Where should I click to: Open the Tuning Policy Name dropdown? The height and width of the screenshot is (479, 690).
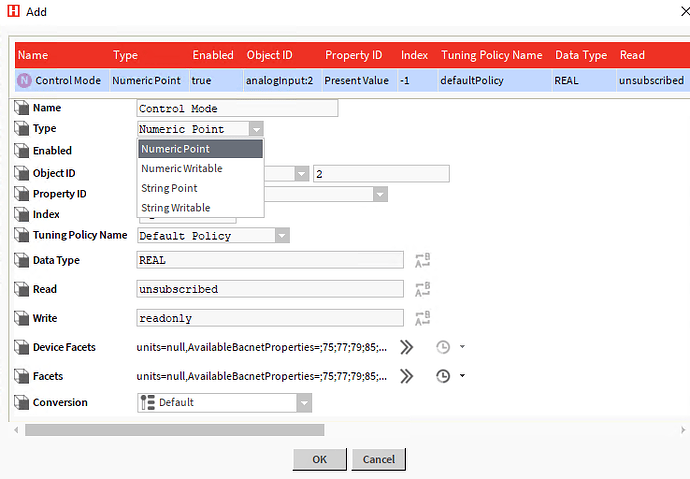tap(282, 236)
